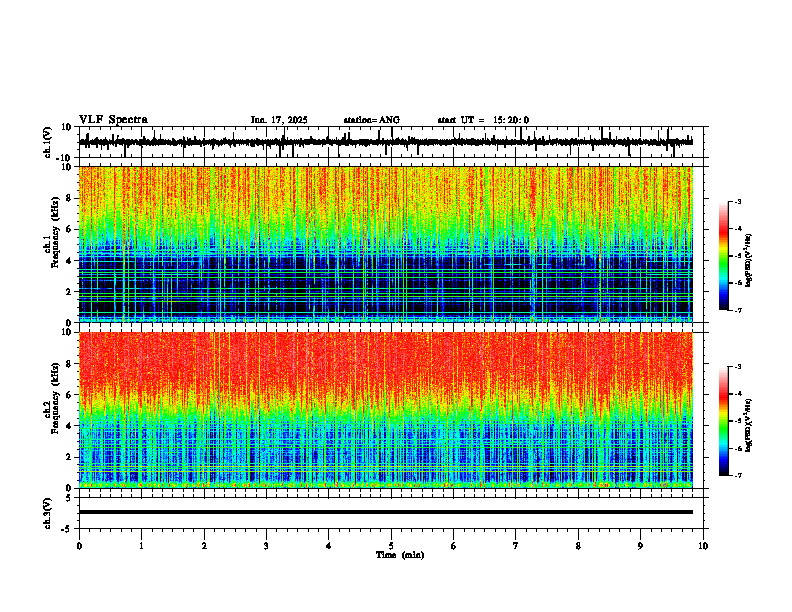Click the date text '17, 2025'
The height and width of the screenshot is (612, 792).
(x=288, y=120)
